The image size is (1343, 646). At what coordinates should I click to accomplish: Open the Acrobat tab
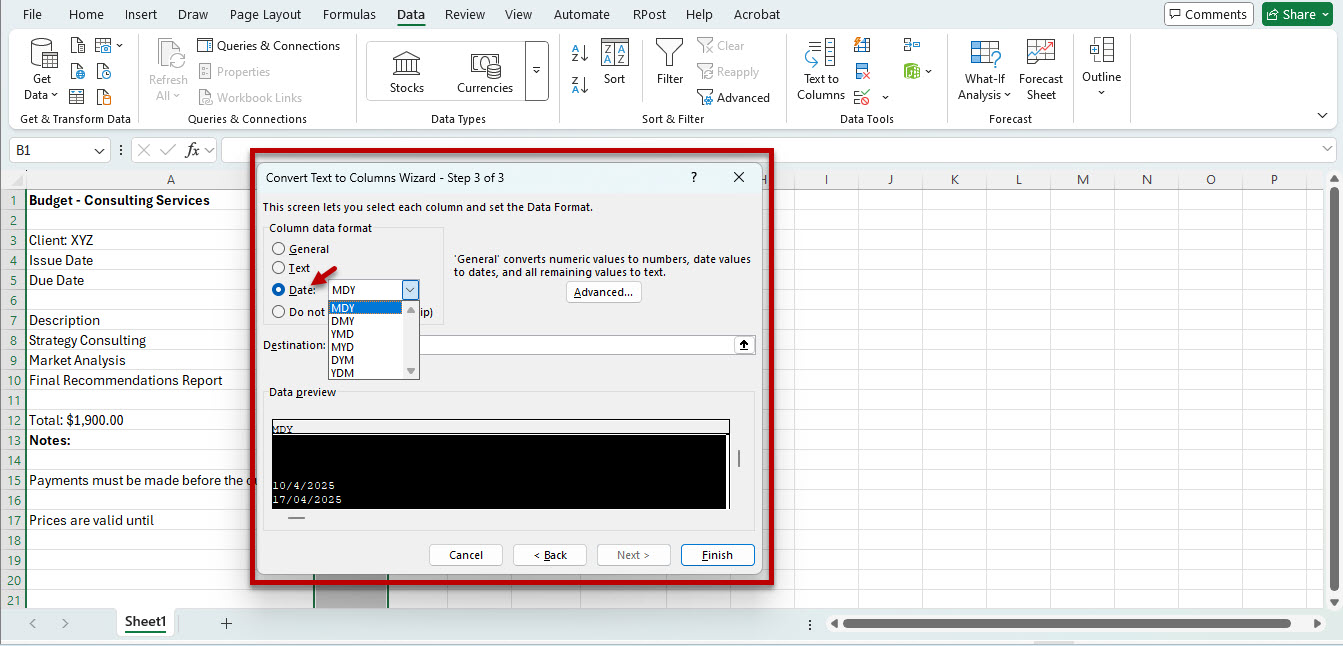click(756, 14)
